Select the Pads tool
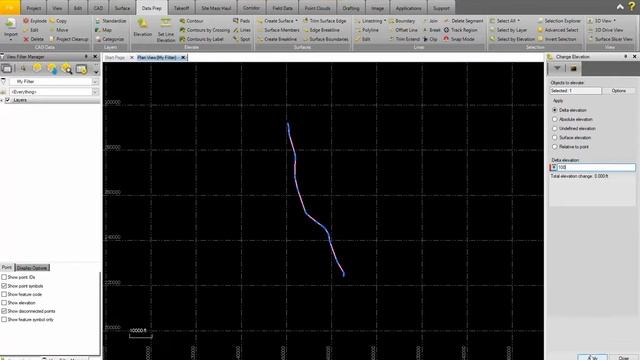 click(x=242, y=21)
